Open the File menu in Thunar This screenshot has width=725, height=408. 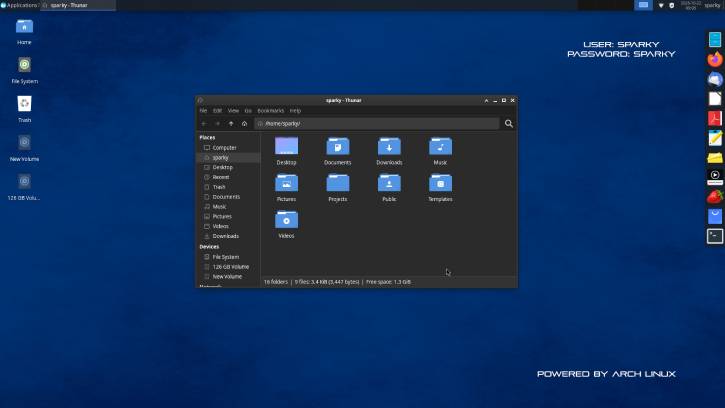tap(203, 111)
